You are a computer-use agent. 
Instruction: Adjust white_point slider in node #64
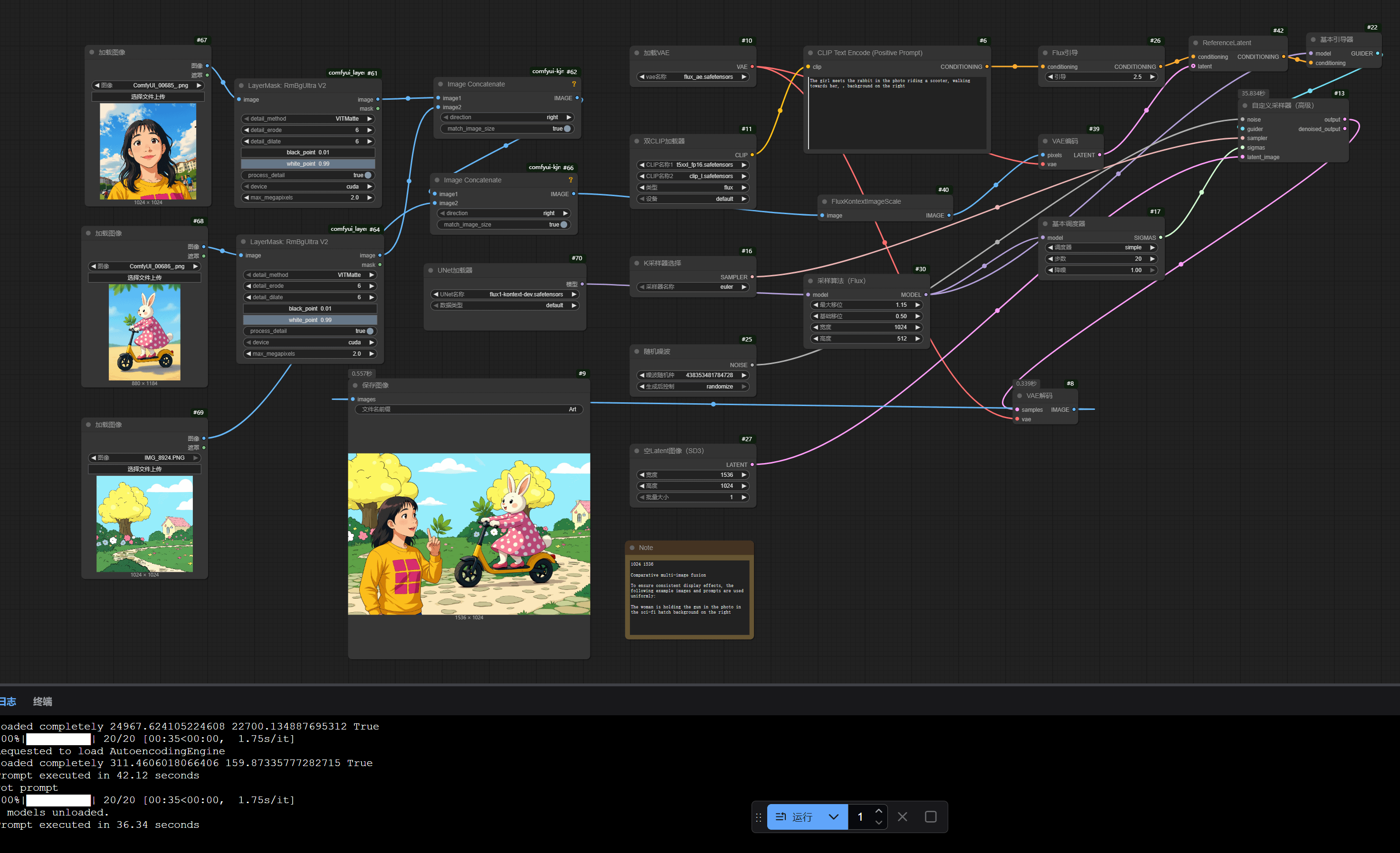(310, 320)
